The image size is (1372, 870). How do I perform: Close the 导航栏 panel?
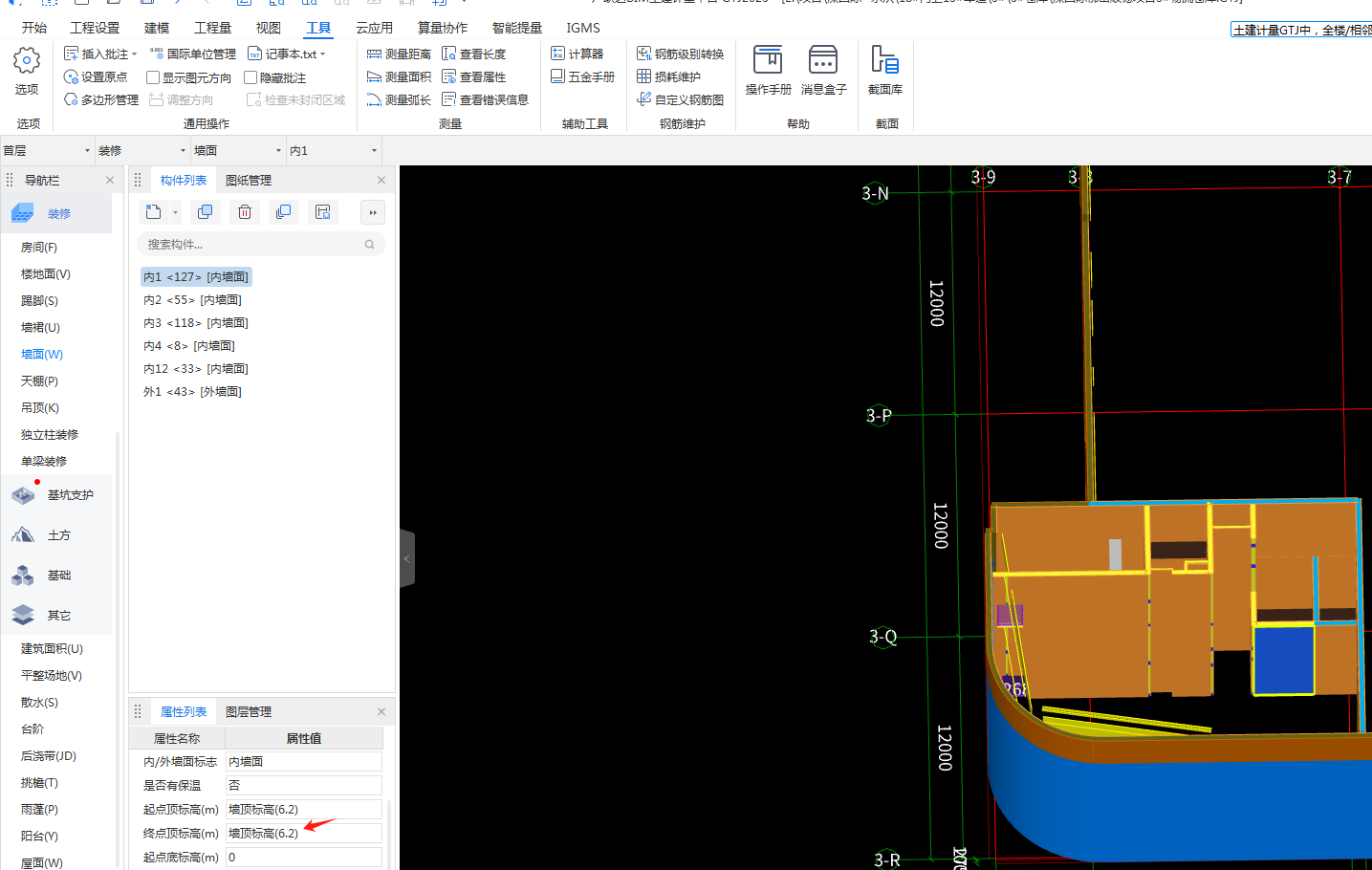click(110, 180)
